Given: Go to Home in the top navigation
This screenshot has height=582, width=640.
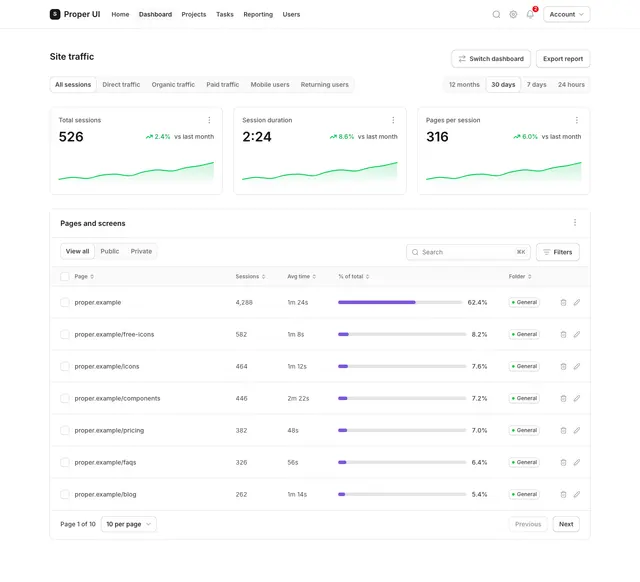Looking at the screenshot, I should click(120, 14).
